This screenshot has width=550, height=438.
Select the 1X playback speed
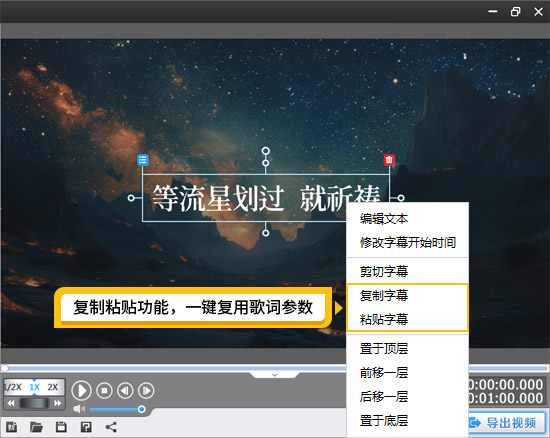click(x=34, y=387)
